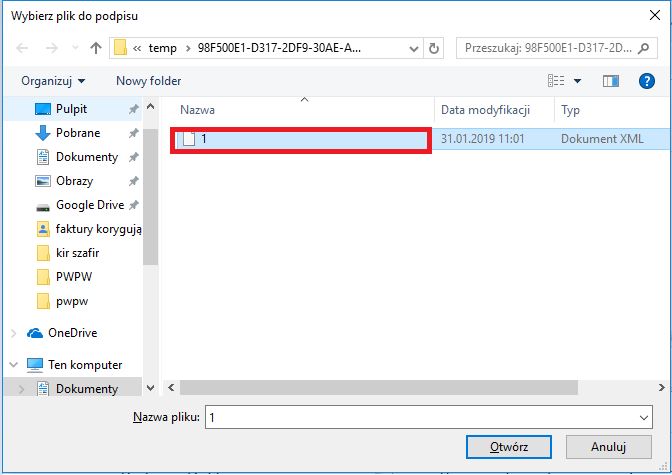Click the horizontal scrollbar in file list
Screen dimensions: 672x475
(400, 386)
